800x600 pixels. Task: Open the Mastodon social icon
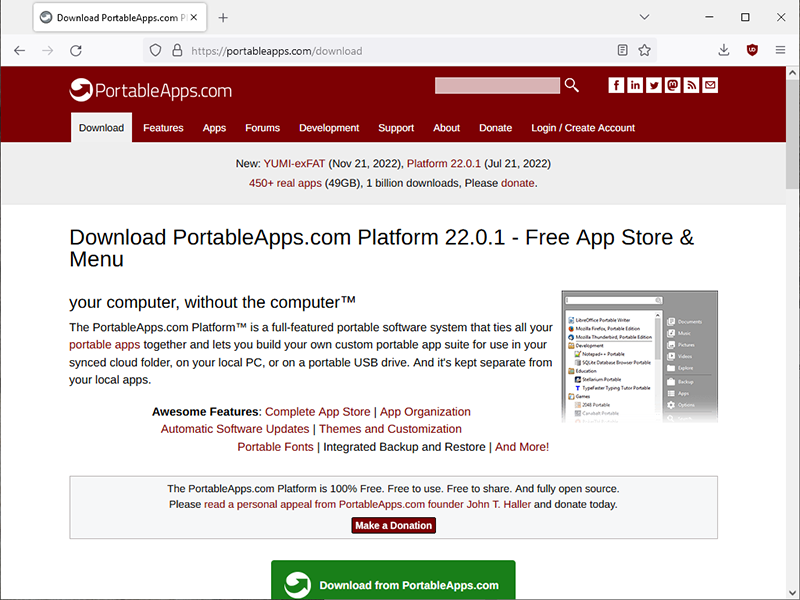(673, 86)
